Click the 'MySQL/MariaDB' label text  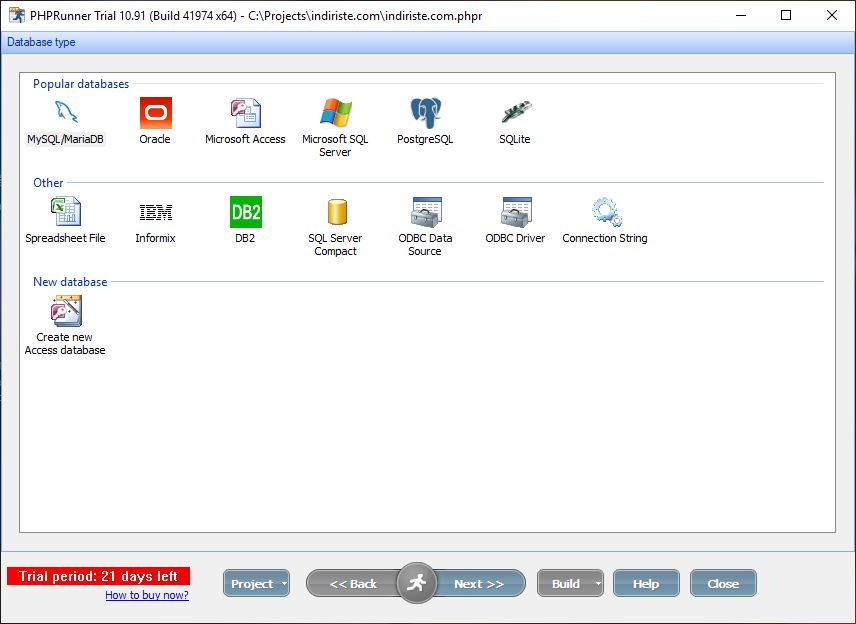[x=66, y=139]
